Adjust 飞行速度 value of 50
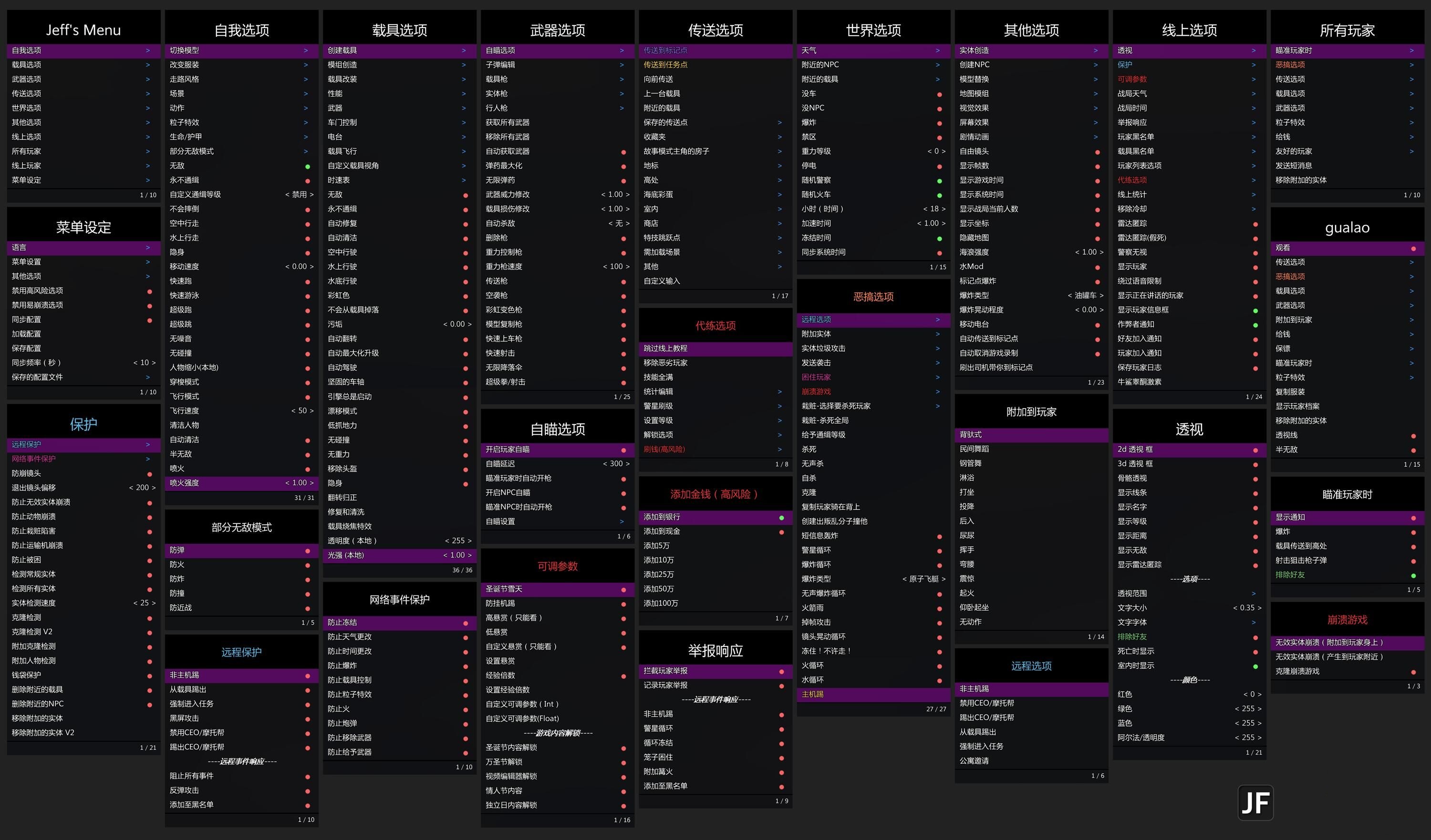1431x840 pixels. point(302,411)
